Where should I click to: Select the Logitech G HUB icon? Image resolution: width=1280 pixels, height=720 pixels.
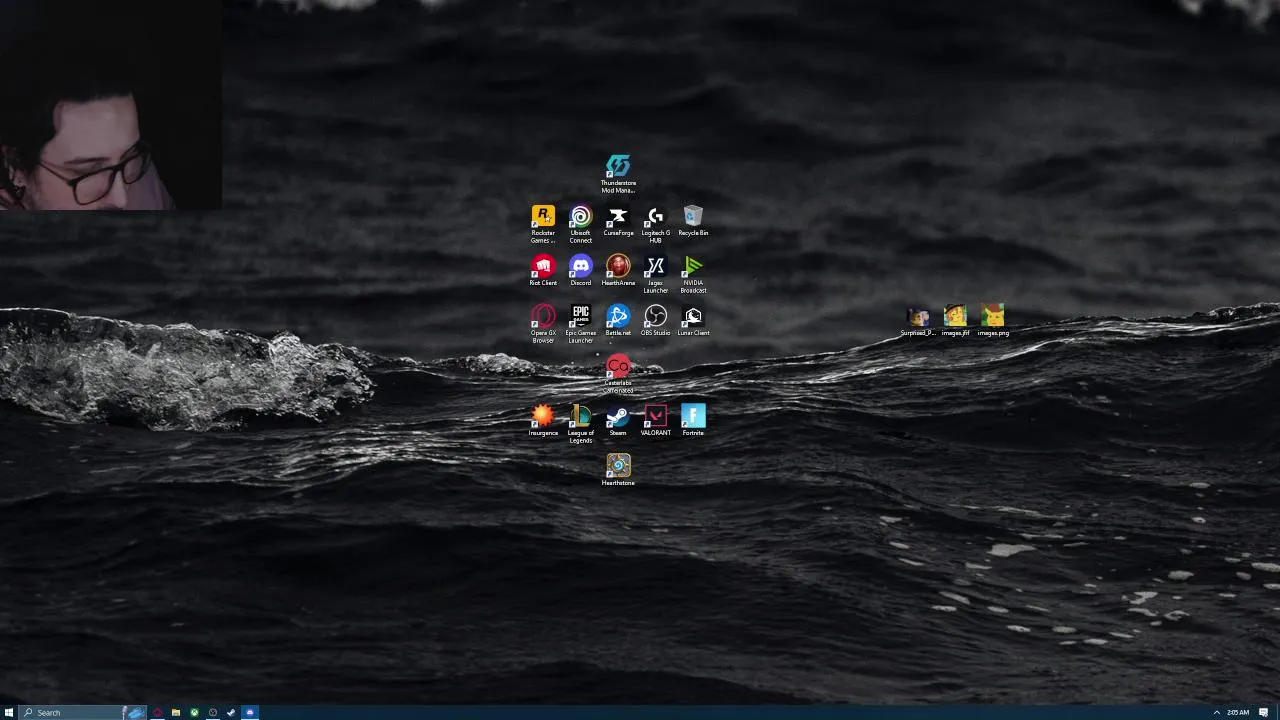click(x=655, y=224)
